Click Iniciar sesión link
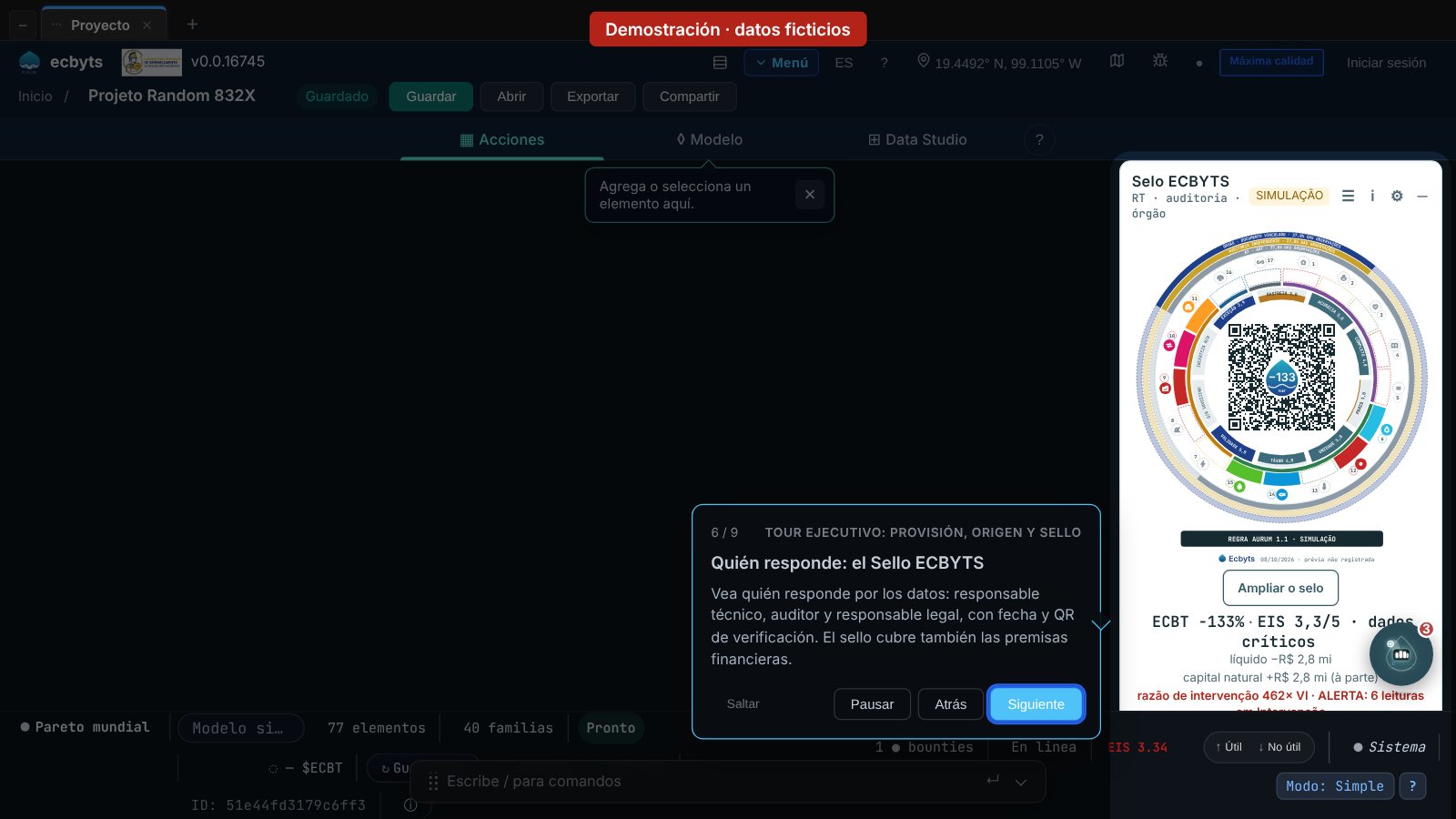The width and height of the screenshot is (1456, 819). tap(1386, 63)
